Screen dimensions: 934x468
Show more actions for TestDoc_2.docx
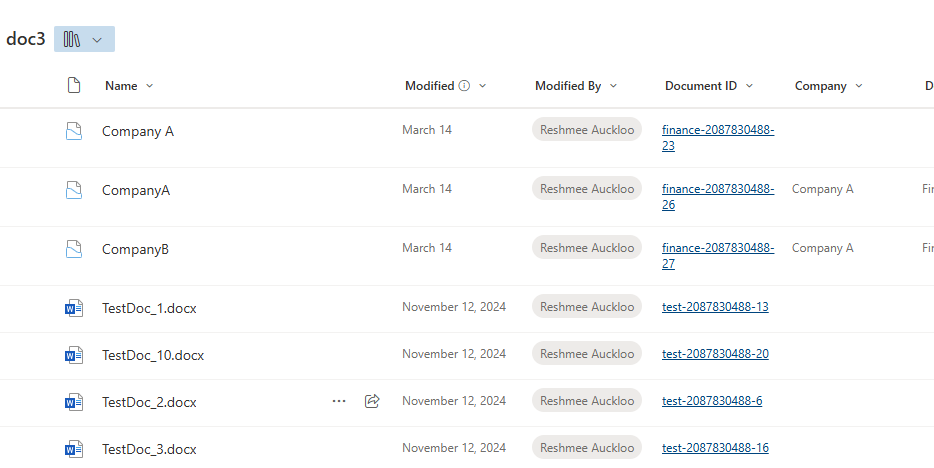pyautogui.click(x=339, y=401)
